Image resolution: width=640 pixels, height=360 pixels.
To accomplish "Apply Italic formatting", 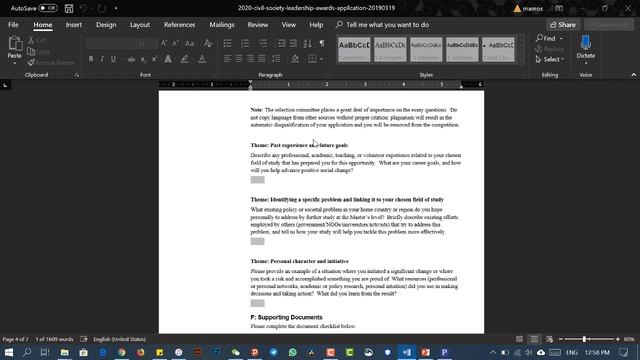I will pos(102,59).
